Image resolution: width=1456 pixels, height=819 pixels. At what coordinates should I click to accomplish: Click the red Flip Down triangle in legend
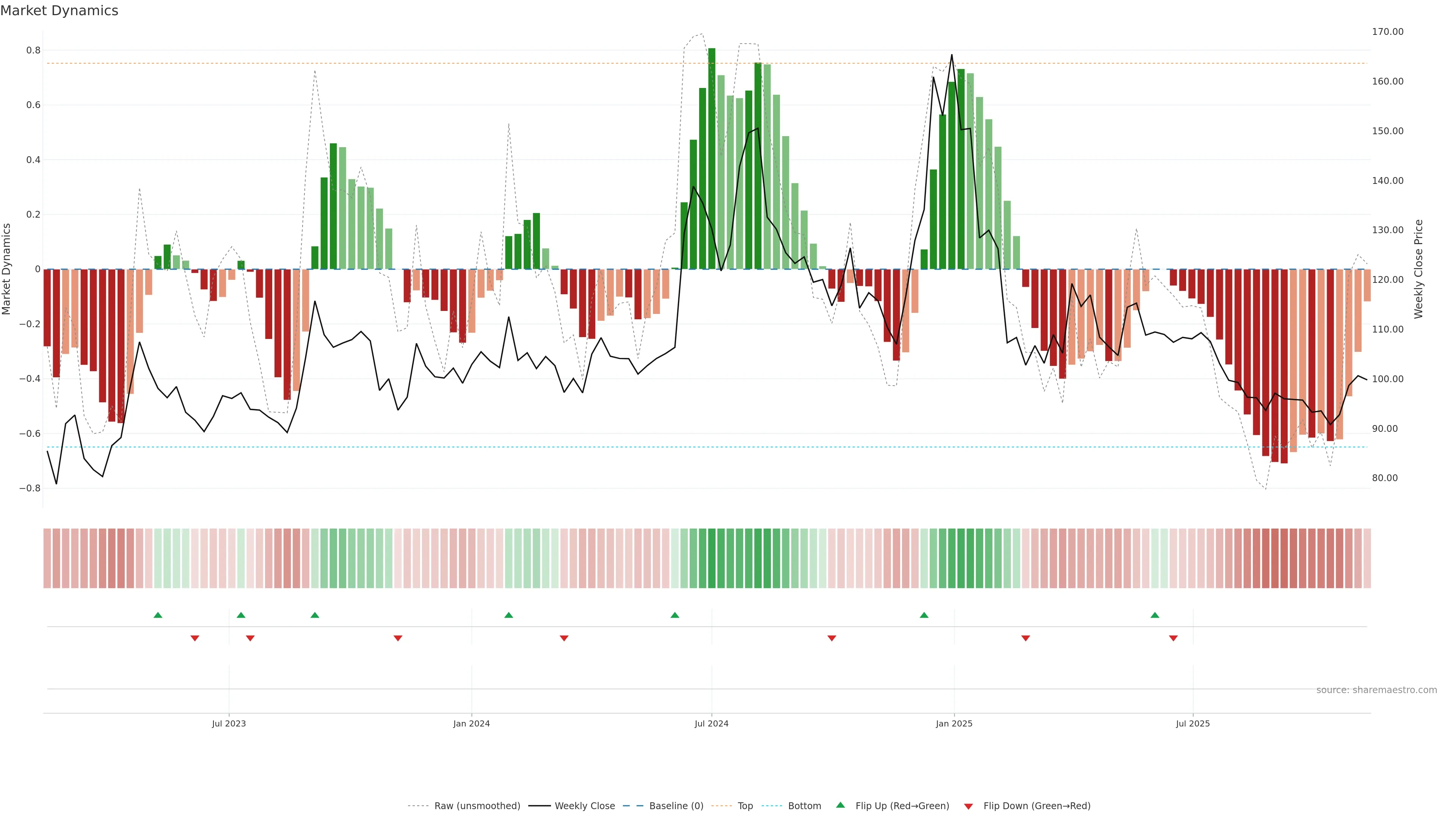[x=968, y=806]
